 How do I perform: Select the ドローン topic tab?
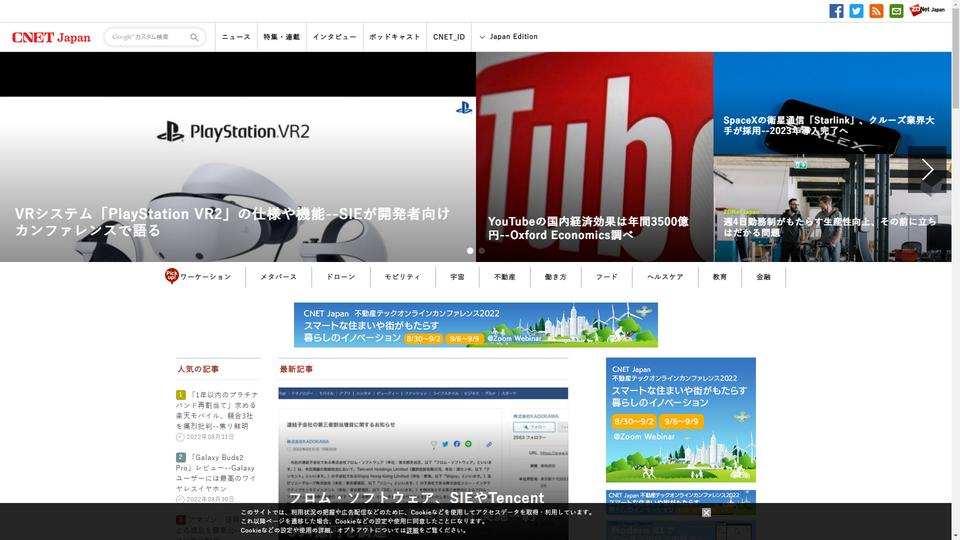point(341,277)
